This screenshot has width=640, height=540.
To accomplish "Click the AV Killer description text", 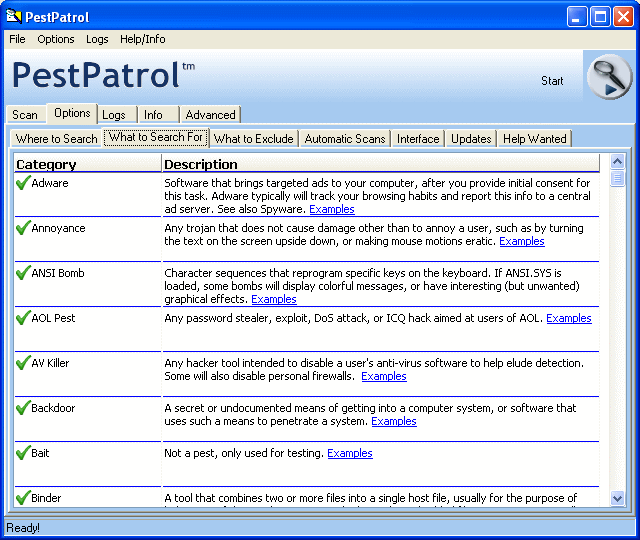I will 374,369.
